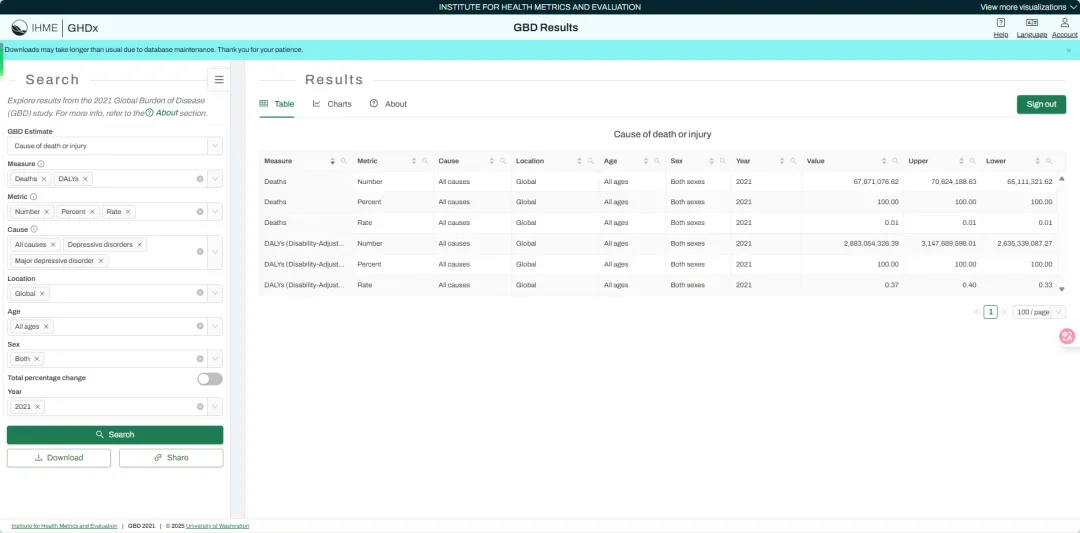
Task: Remove the All ages tag
Action: pos(47,326)
